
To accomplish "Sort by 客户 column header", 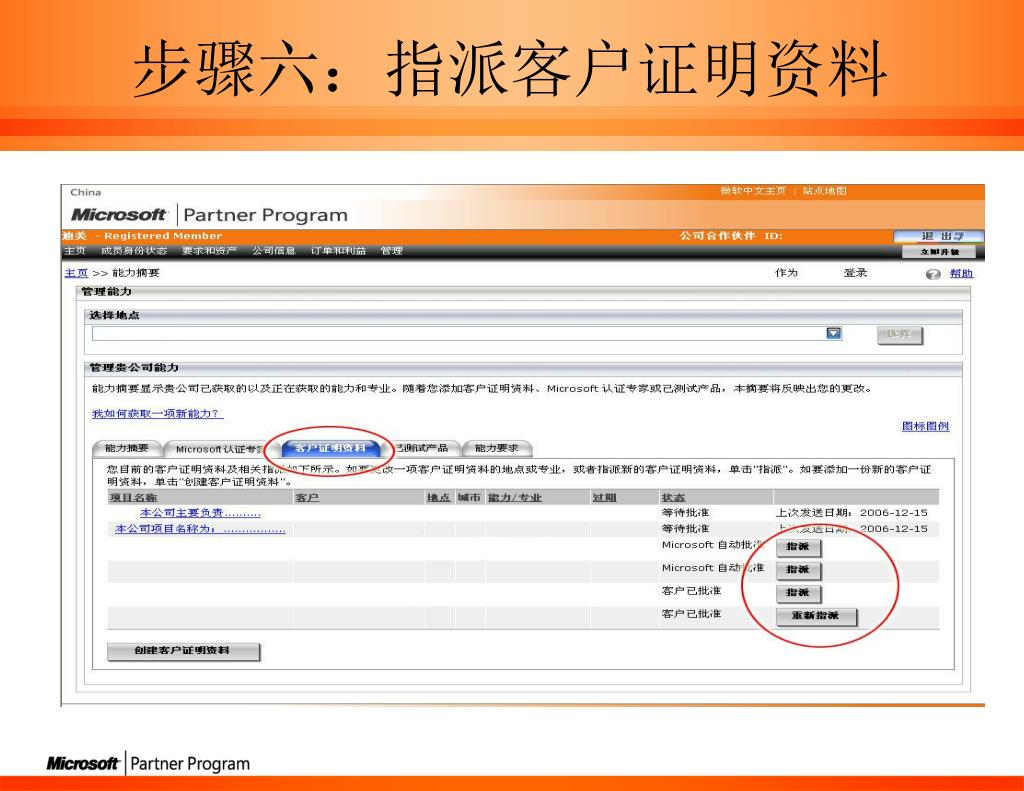I will 307,498.
